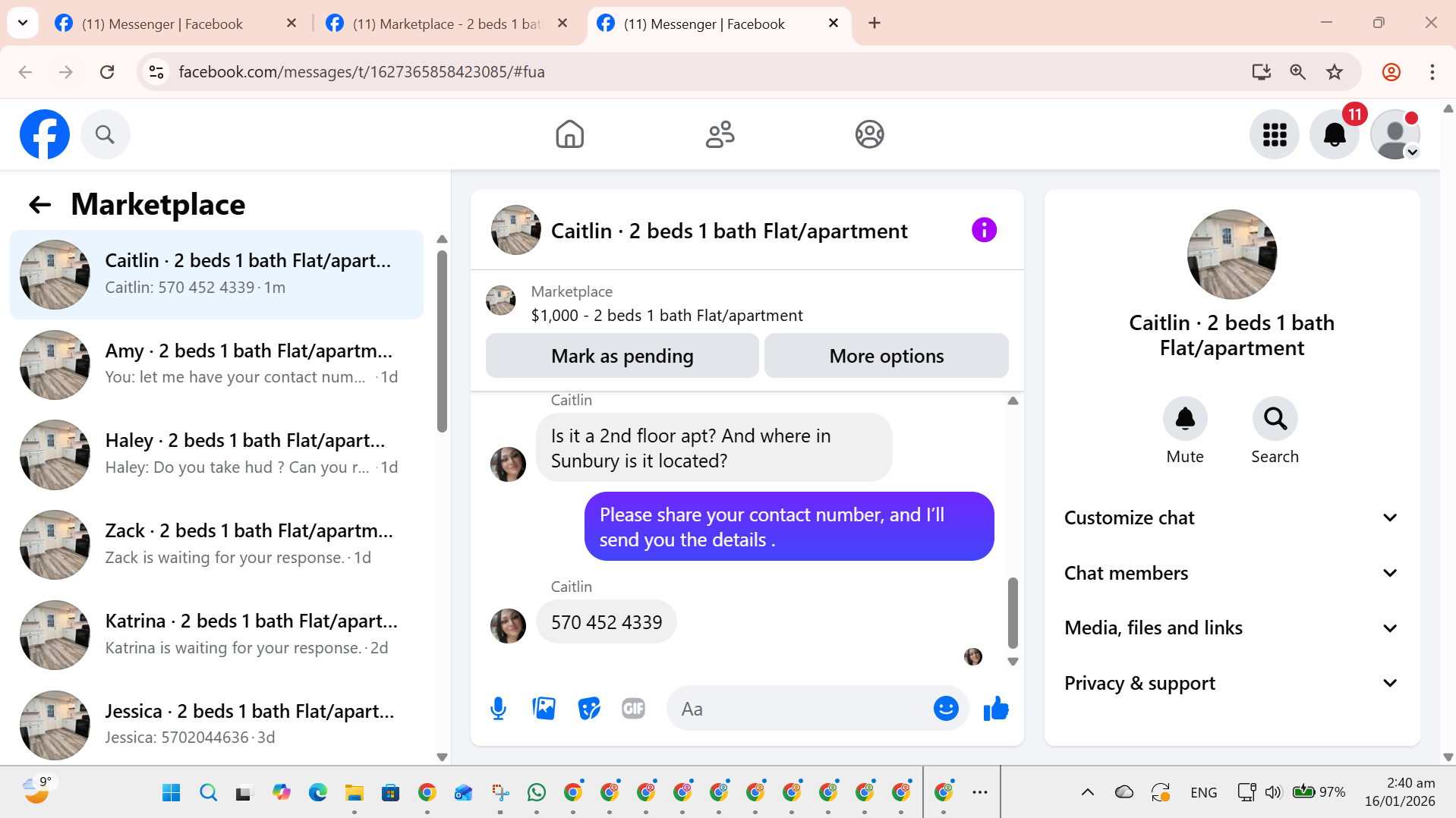Open the Marketplace listing $1,000 link

(x=667, y=316)
